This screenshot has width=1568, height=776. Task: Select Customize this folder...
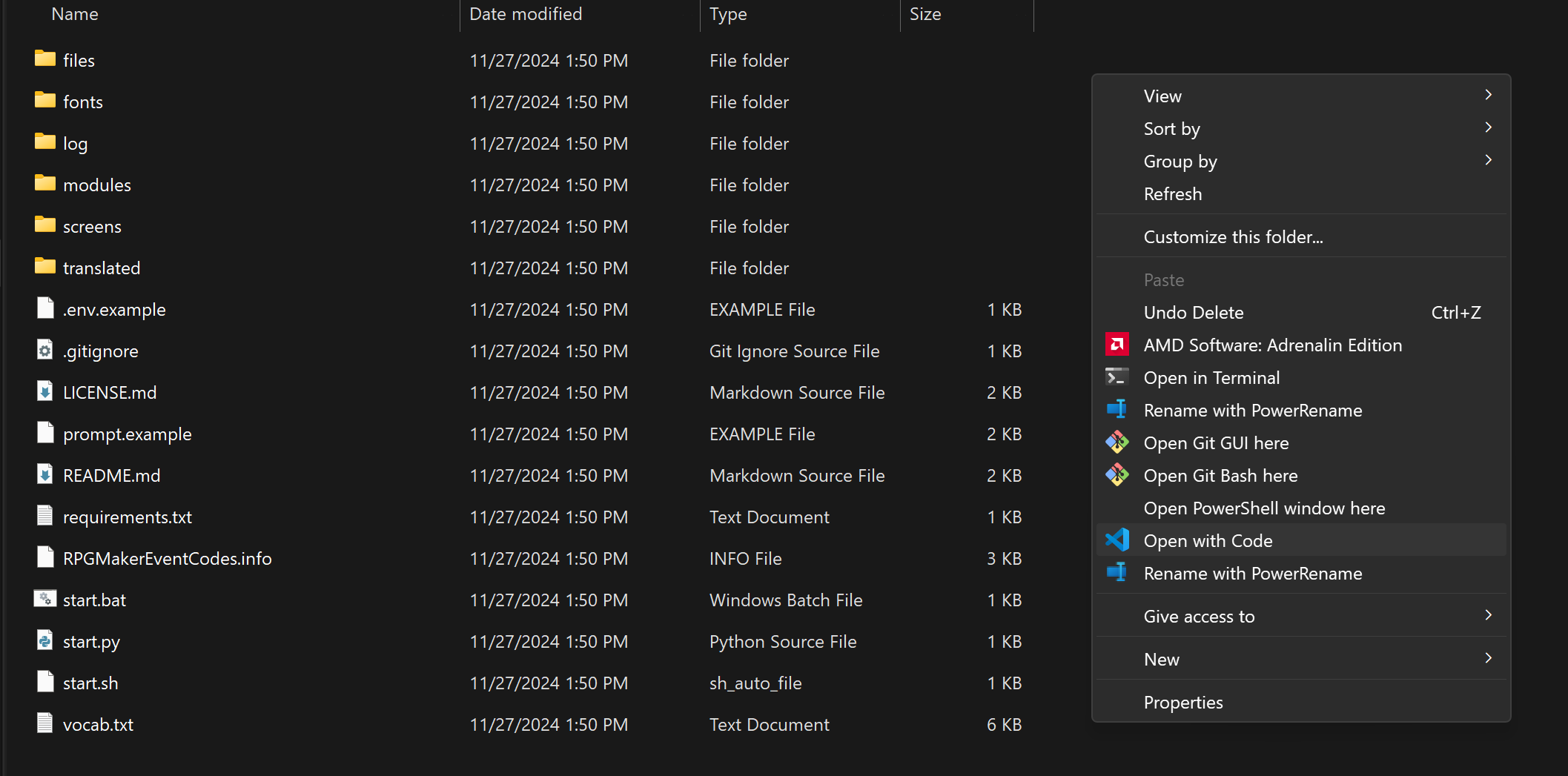point(1301,237)
